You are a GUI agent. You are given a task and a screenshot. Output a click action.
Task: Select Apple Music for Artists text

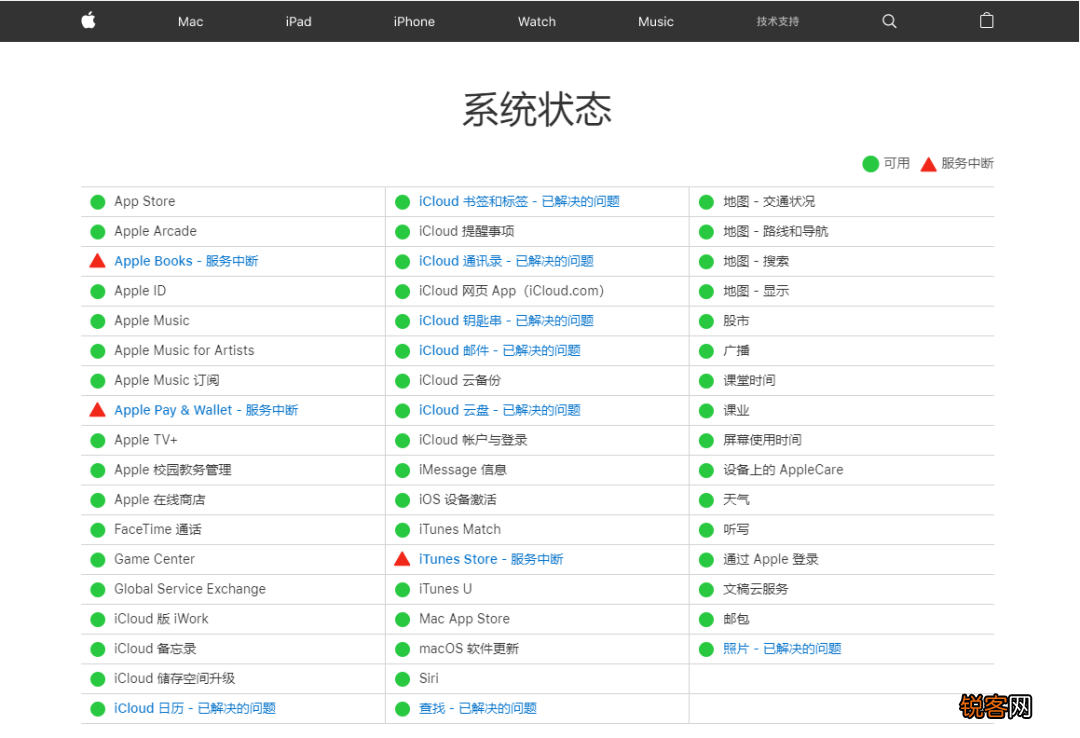tap(184, 350)
